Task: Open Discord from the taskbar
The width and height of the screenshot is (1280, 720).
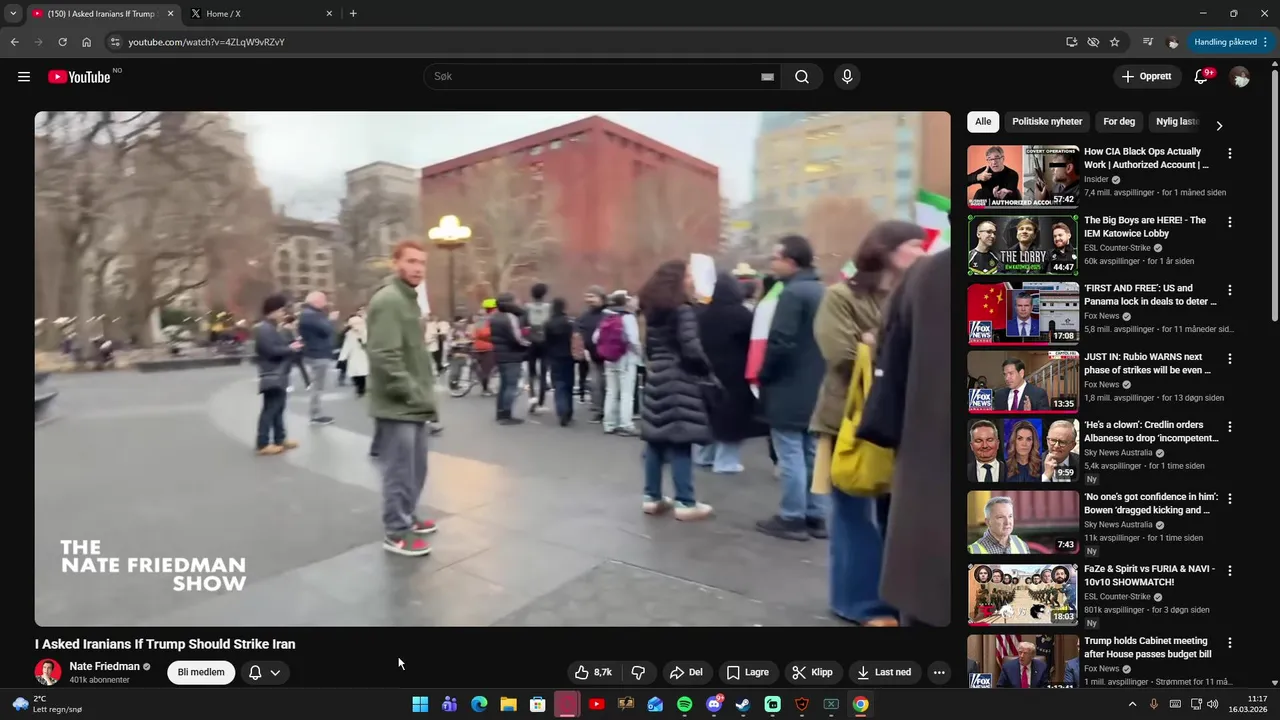Action: click(714, 704)
